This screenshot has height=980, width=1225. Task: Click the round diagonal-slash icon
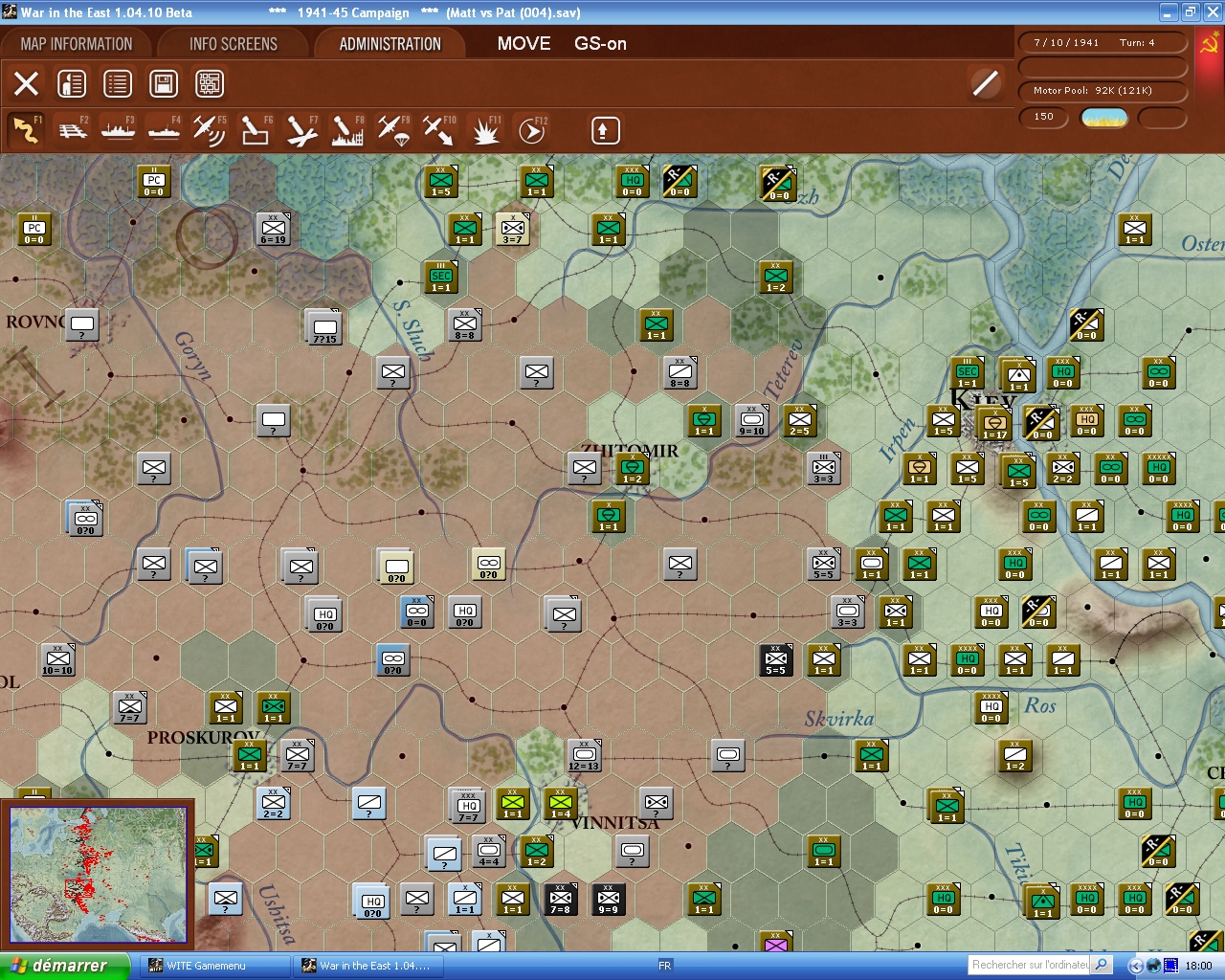pyautogui.click(x=985, y=83)
